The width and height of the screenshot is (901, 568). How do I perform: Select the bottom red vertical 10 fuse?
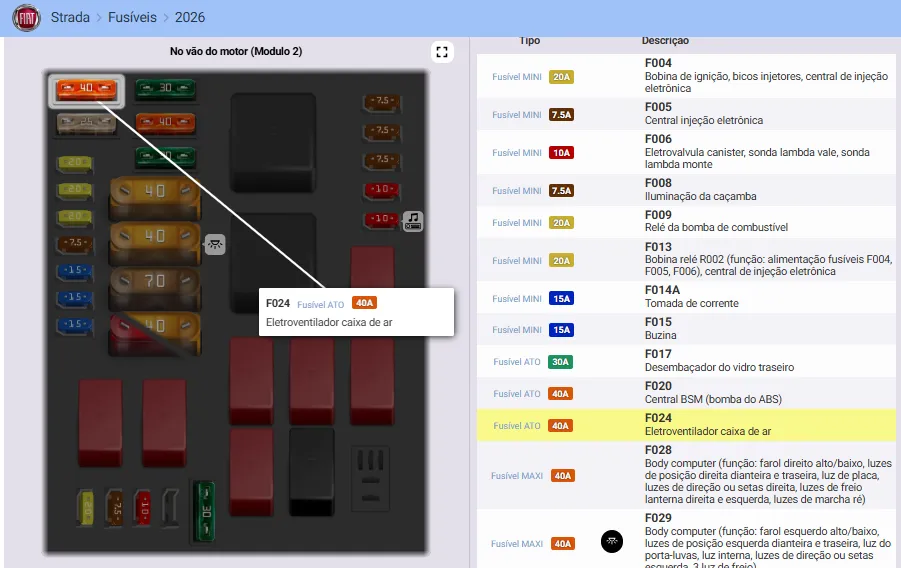point(143,508)
